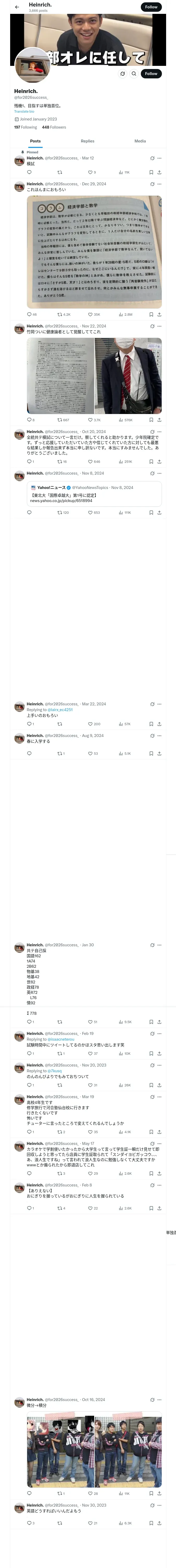The height and width of the screenshot is (1568, 176).
Task: Click the back arrow at top
Action: pos(17,7)
